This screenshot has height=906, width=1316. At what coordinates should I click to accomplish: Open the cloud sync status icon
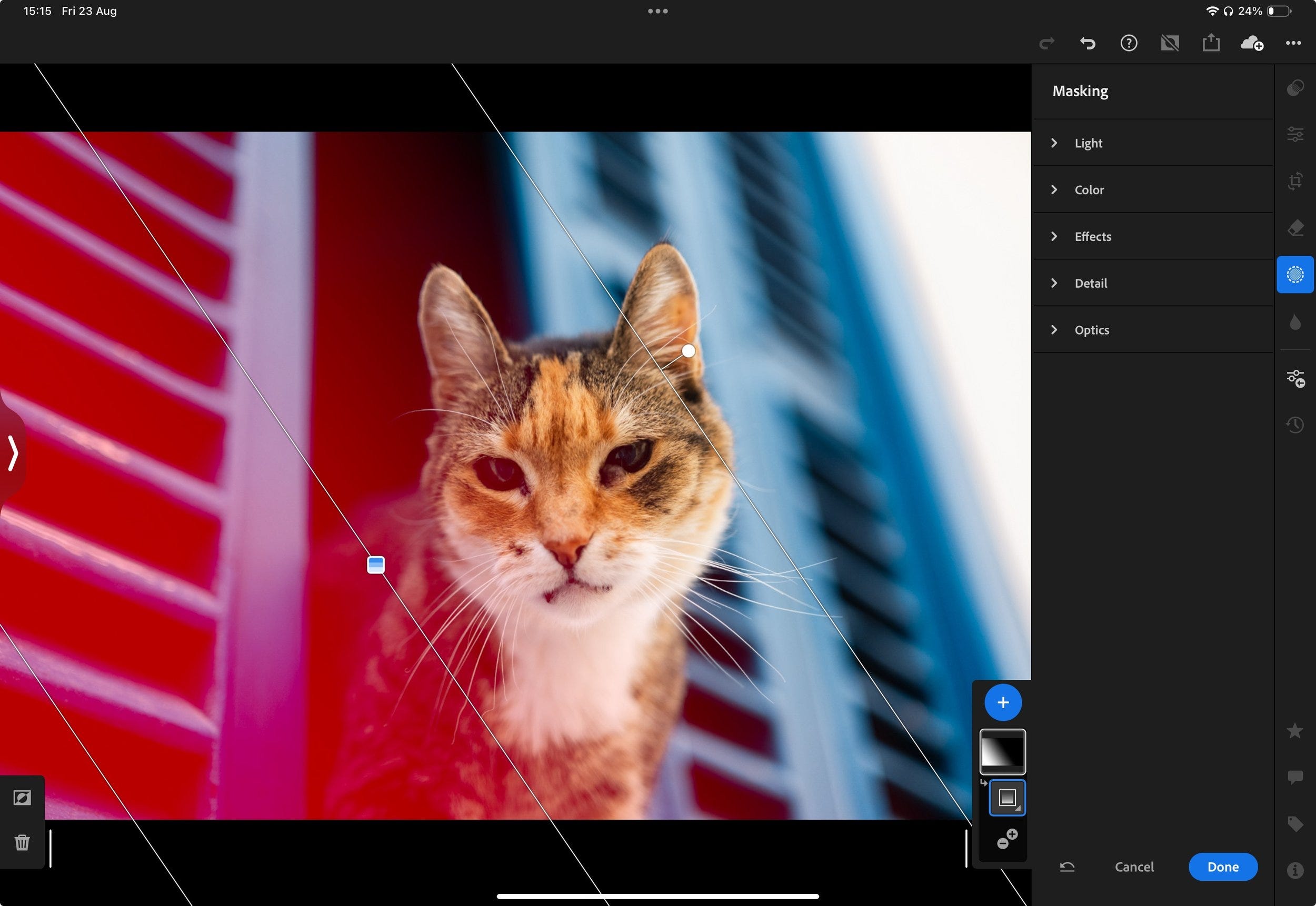click(1252, 43)
